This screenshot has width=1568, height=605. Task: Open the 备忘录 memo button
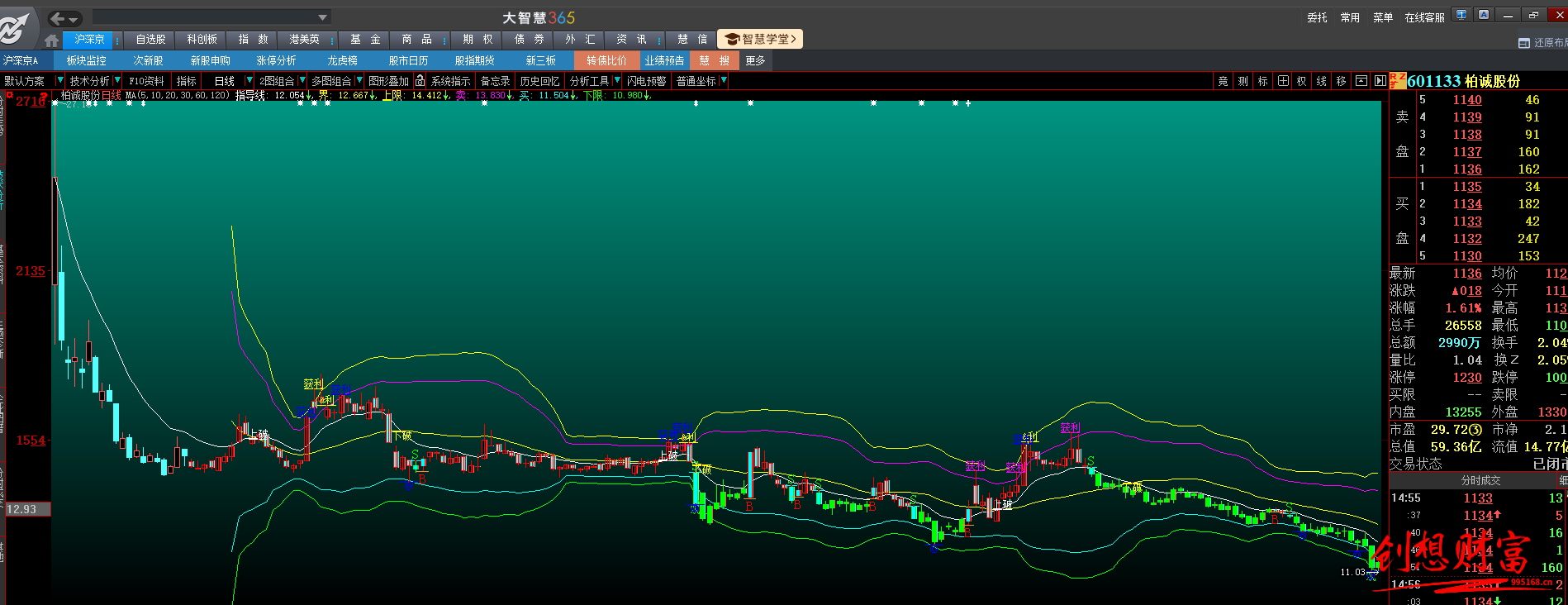pos(495,81)
